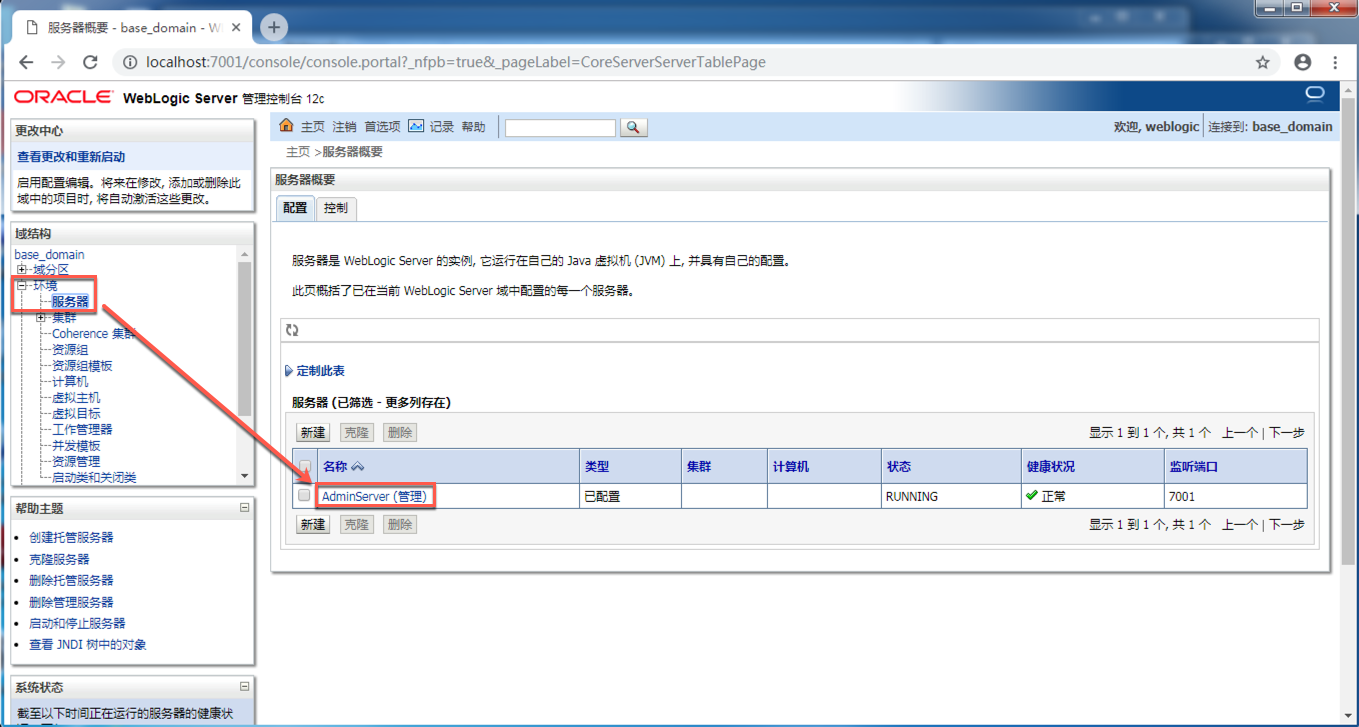Click the 监听端口 column header

coord(1194,467)
